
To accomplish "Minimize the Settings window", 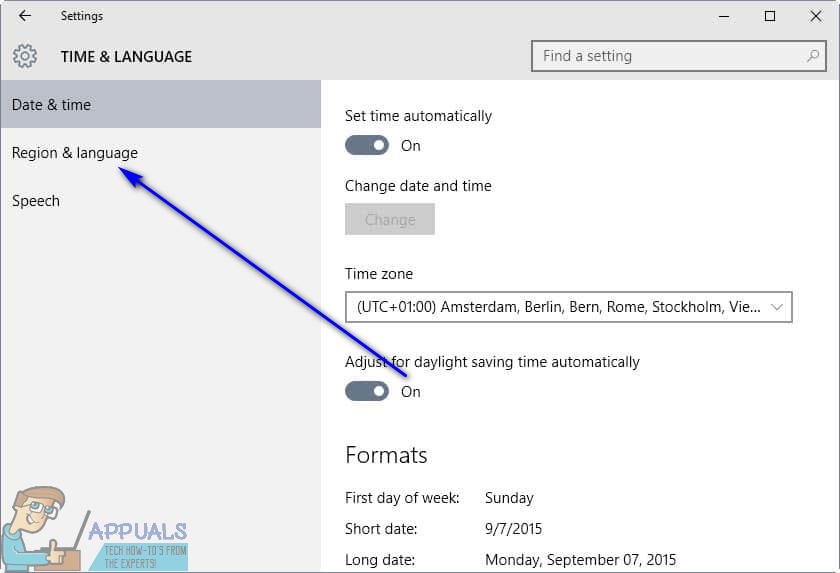I will click(723, 16).
